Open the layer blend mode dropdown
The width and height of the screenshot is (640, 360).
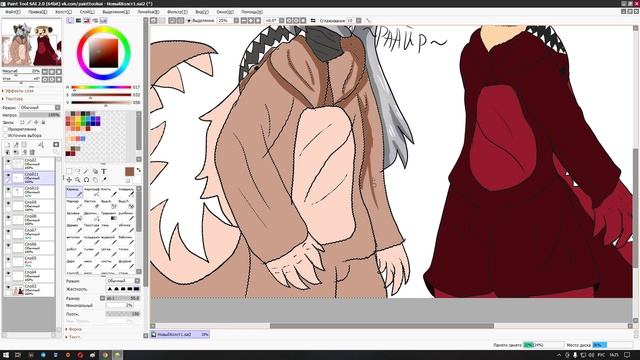click(x=40, y=108)
